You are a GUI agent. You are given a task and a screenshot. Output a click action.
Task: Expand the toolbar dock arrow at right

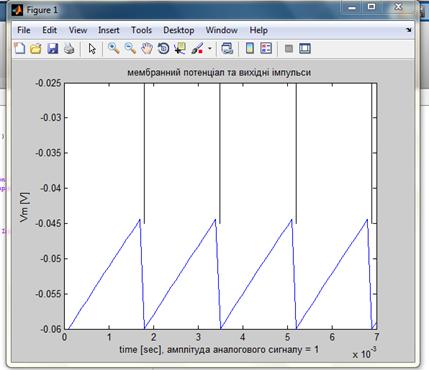tap(409, 30)
